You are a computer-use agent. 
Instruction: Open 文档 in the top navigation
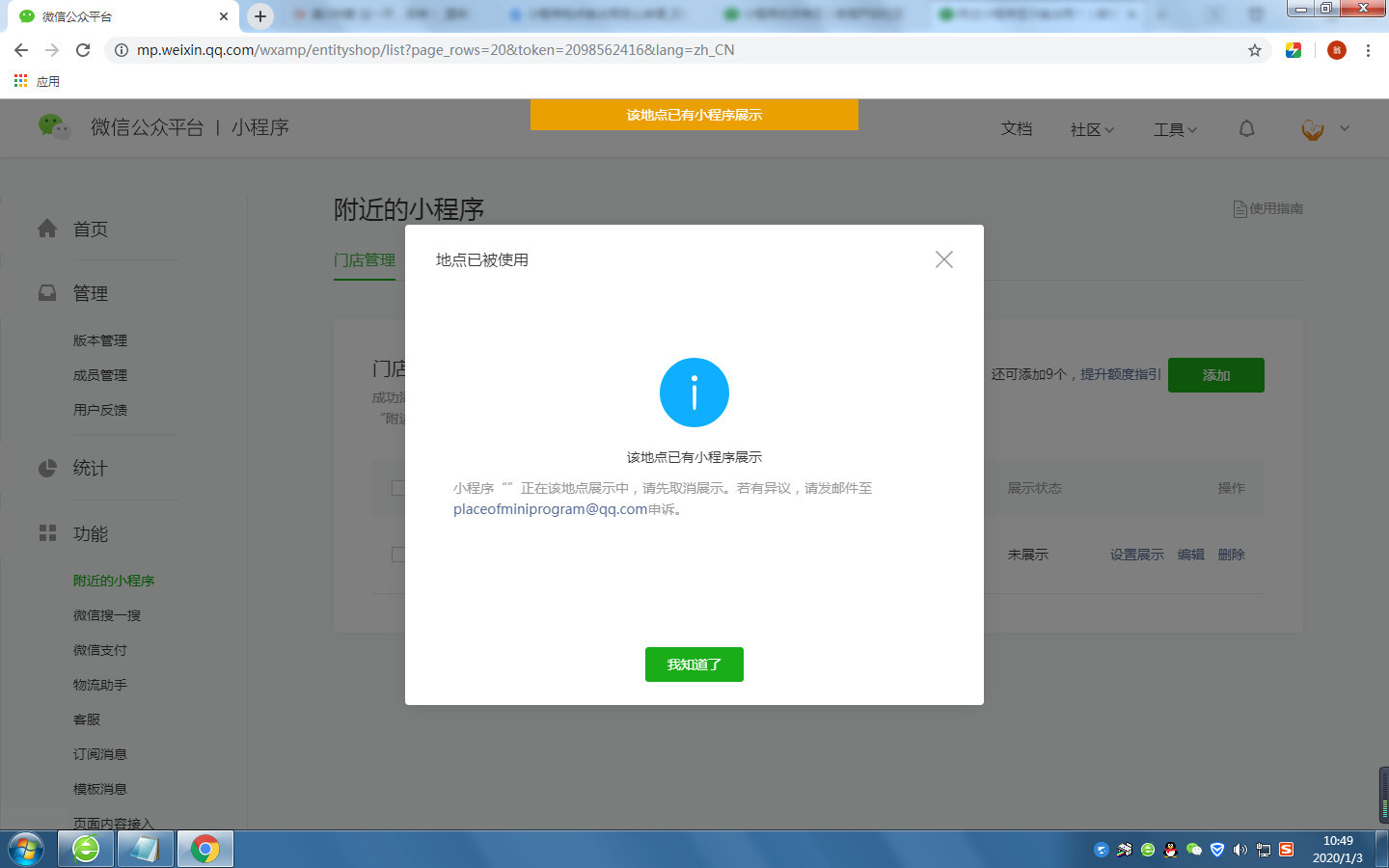1017,128
